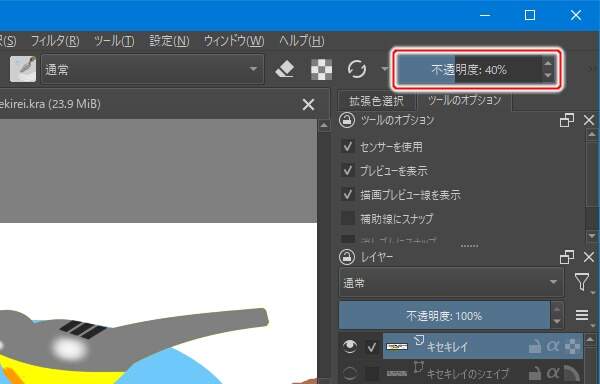Close the ekirei.kra document tab

(308, 104)
